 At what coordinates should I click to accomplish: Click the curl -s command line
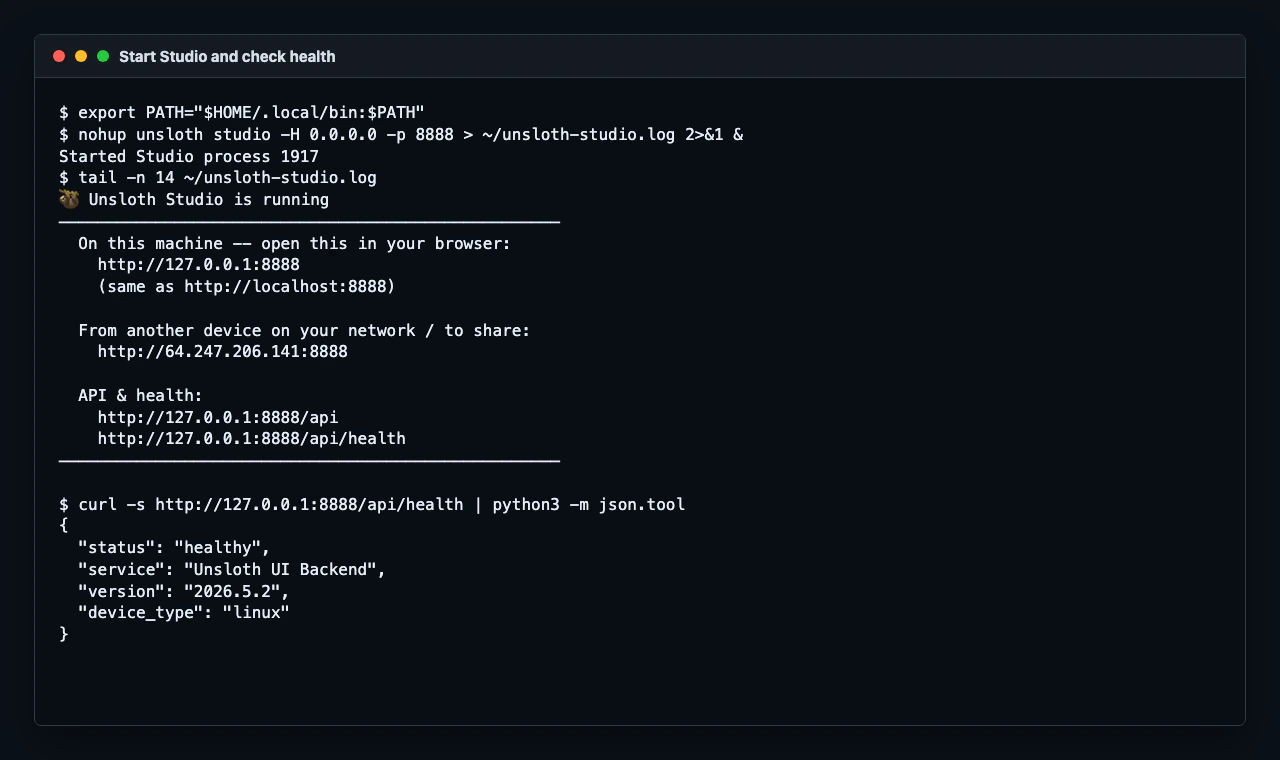click(372, 505)
